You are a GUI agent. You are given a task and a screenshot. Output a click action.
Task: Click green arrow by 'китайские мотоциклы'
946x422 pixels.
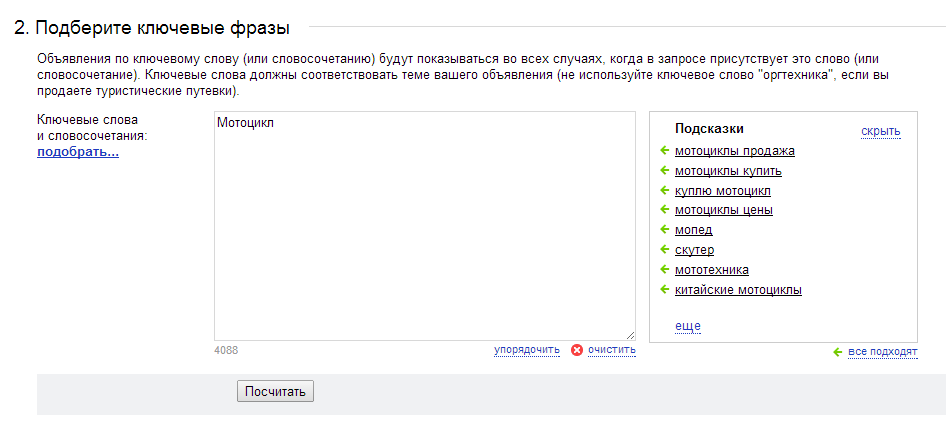click(x=665, y=289)
